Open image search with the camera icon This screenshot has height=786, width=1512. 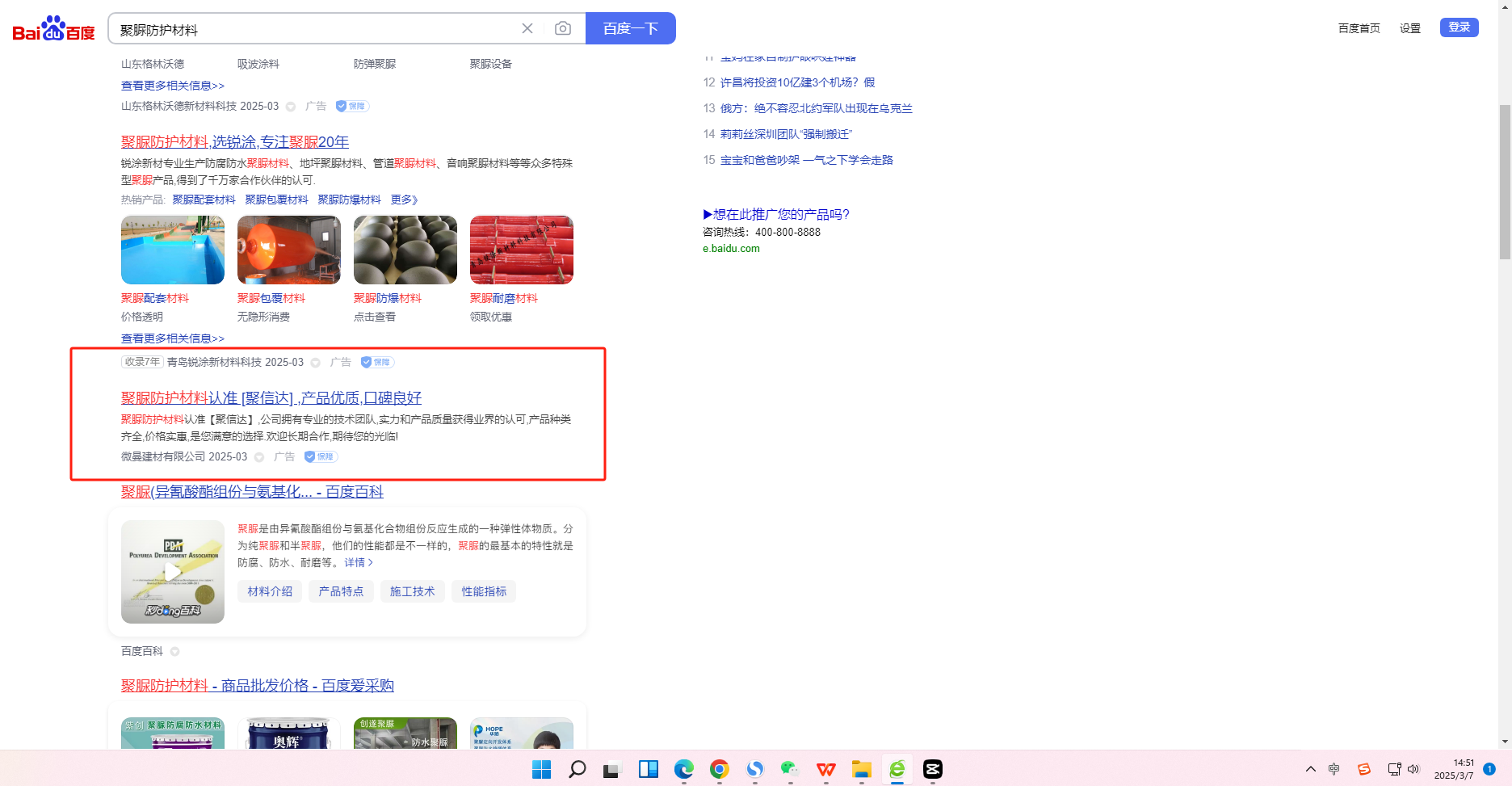[563, 28]
